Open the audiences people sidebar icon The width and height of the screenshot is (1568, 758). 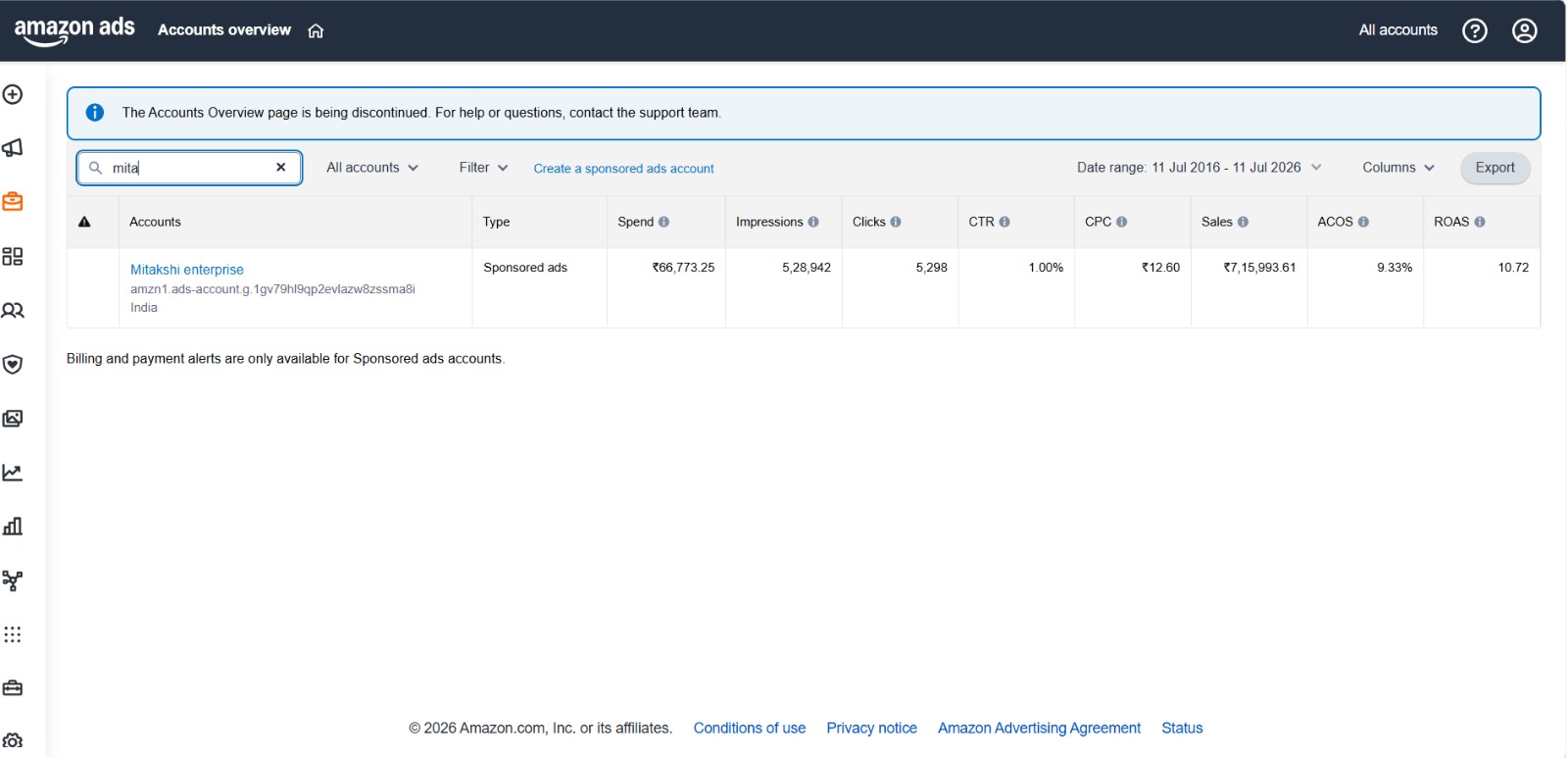pos(13,310)
